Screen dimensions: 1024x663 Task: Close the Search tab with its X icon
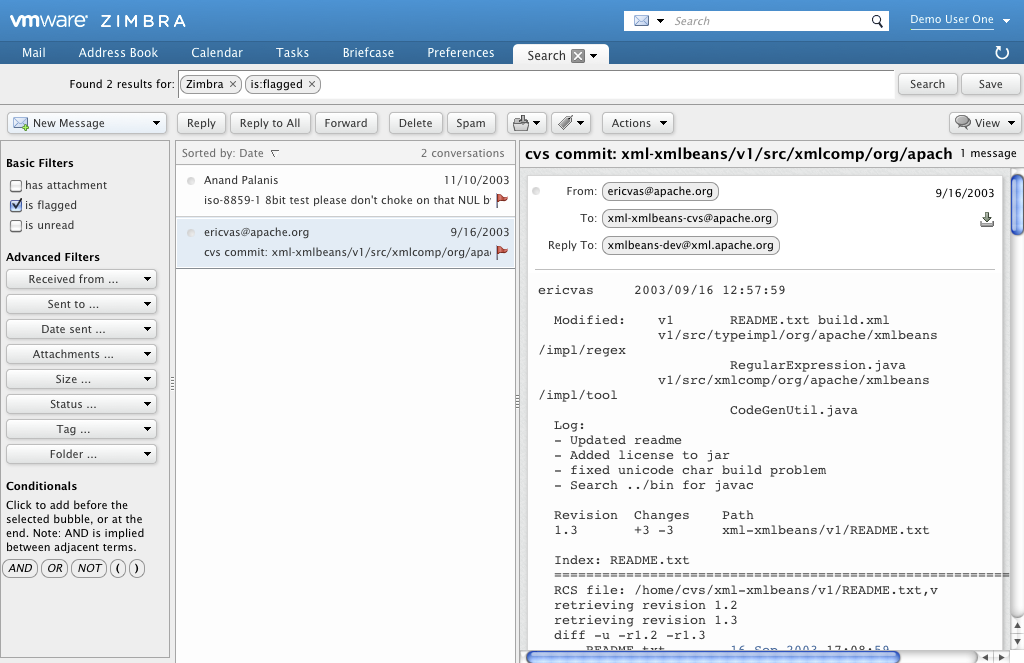[x=578, y=56]
